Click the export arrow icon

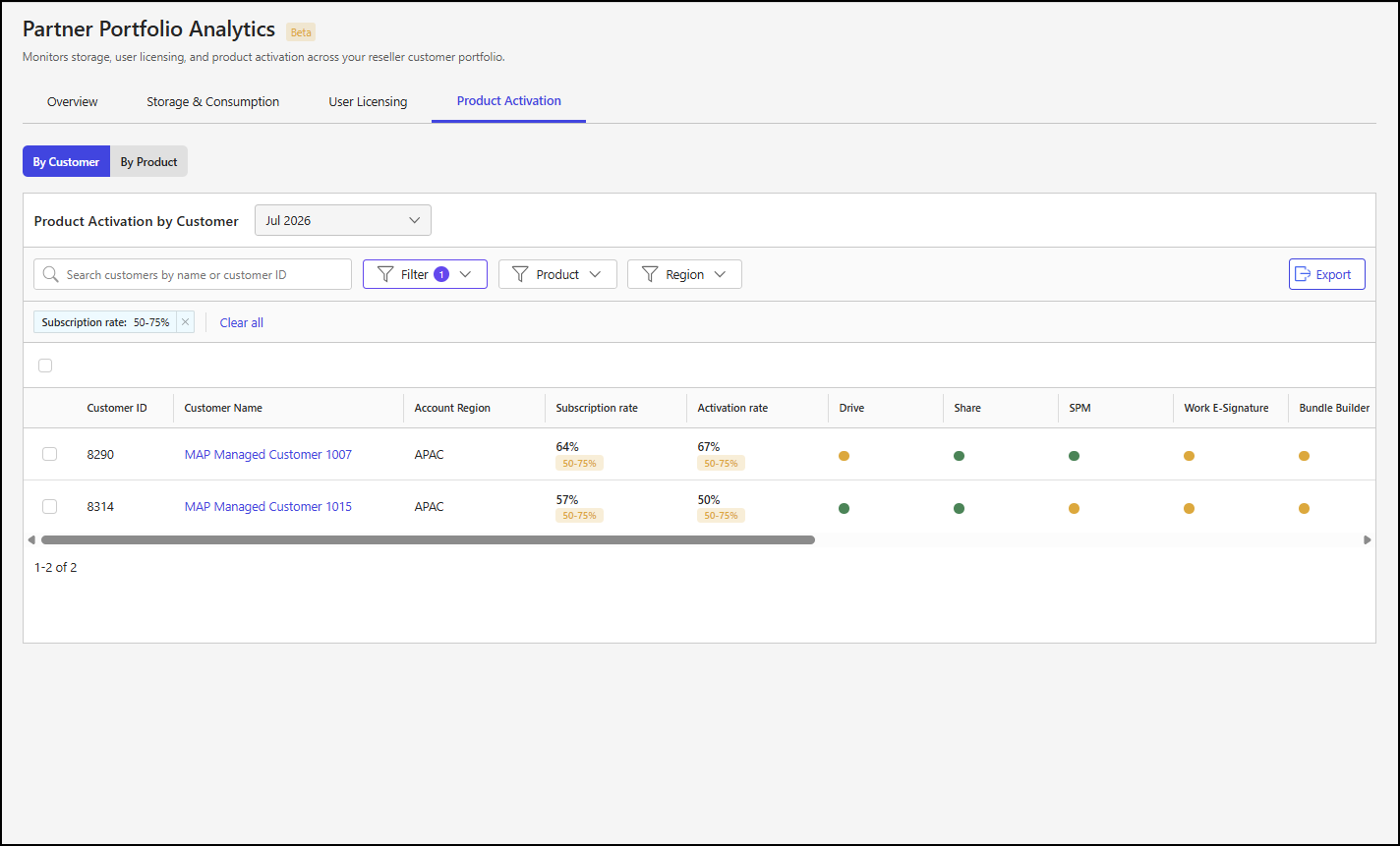coord(1303,274)
